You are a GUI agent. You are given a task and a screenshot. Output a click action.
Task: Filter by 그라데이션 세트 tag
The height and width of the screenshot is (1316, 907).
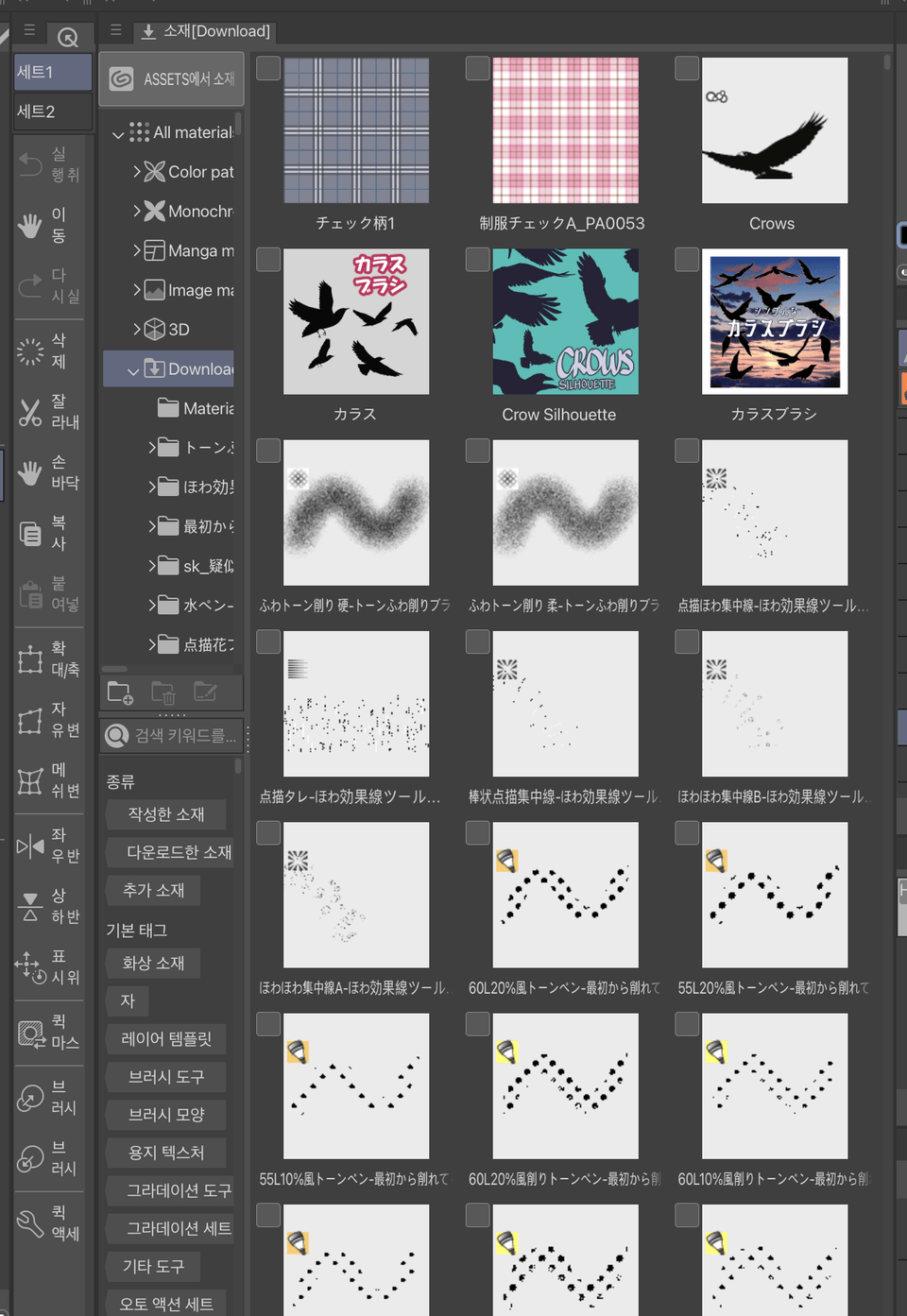pos(170,1228)
